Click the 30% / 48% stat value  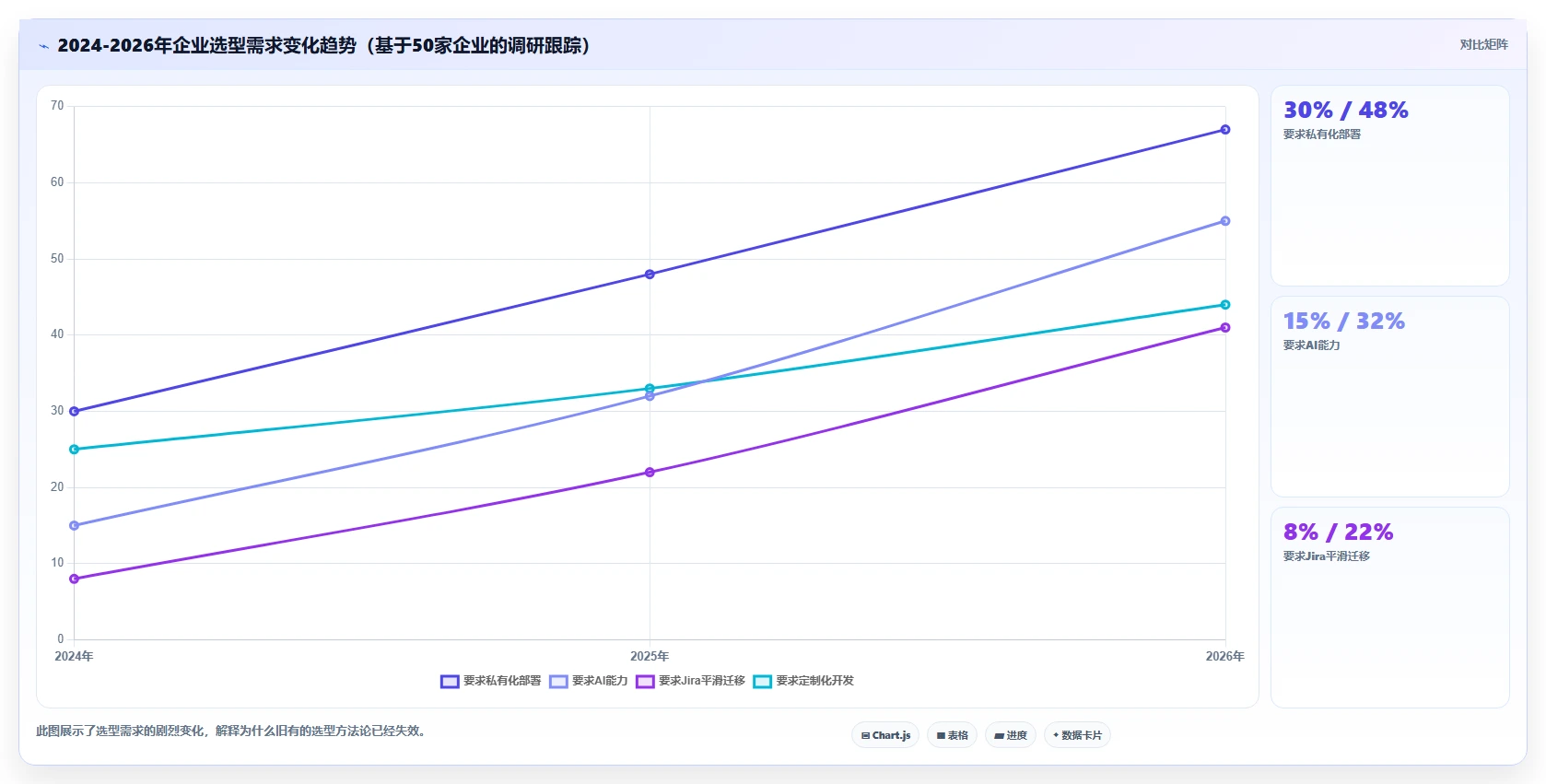coord(1345,111)
